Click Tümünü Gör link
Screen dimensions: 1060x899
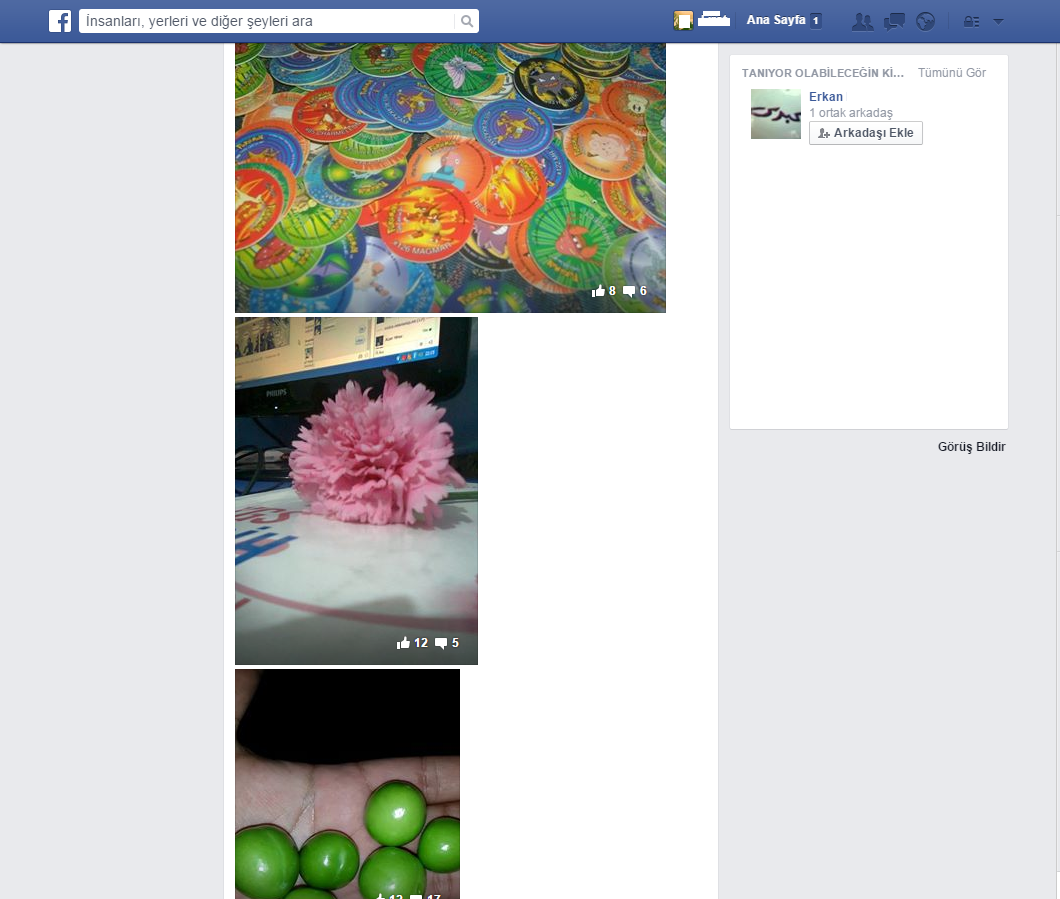(952, 73)
